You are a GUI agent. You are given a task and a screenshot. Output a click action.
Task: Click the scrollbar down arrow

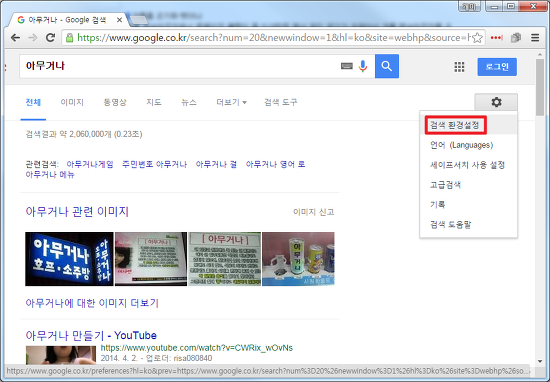click(540, 361)
